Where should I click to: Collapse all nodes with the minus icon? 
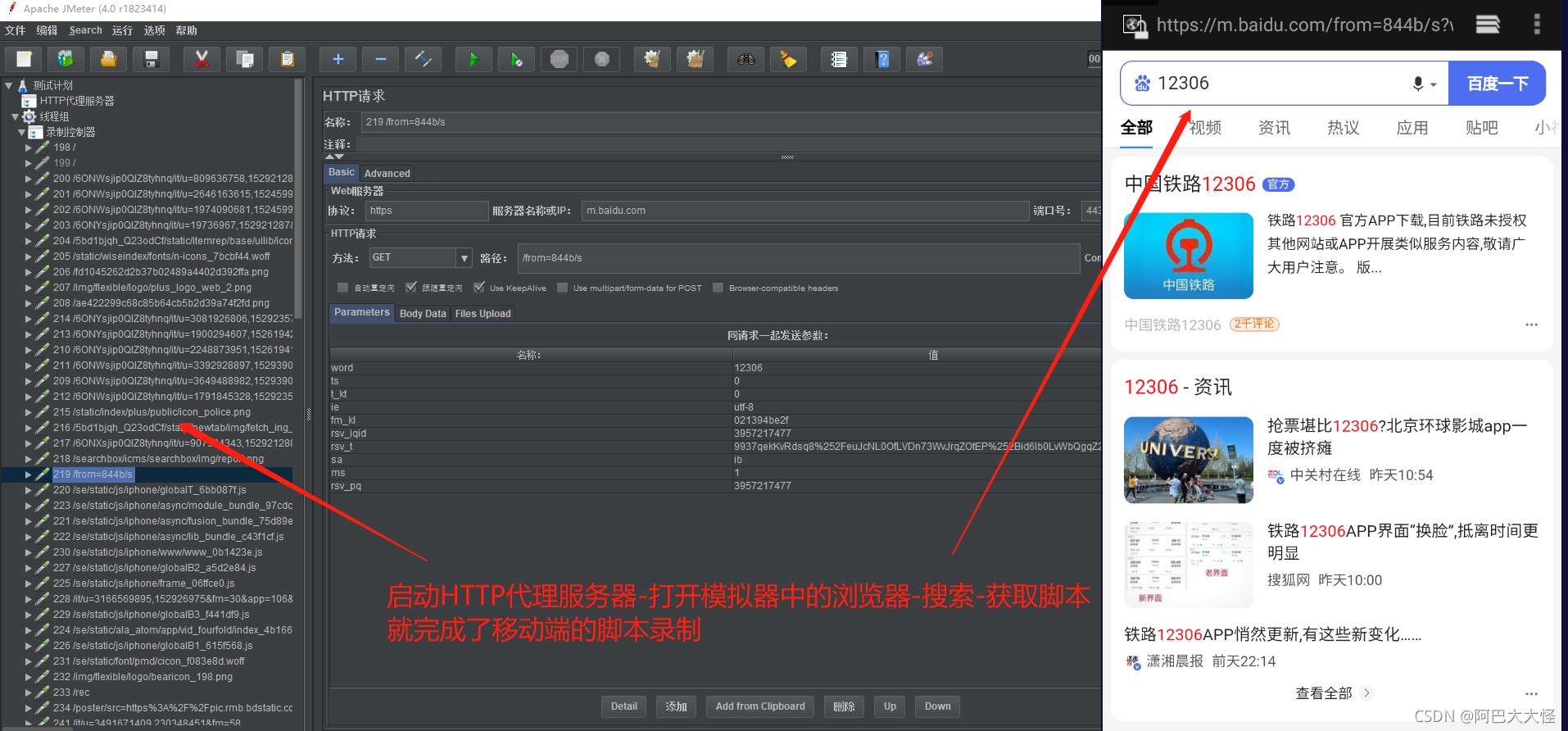click(380, 59)
